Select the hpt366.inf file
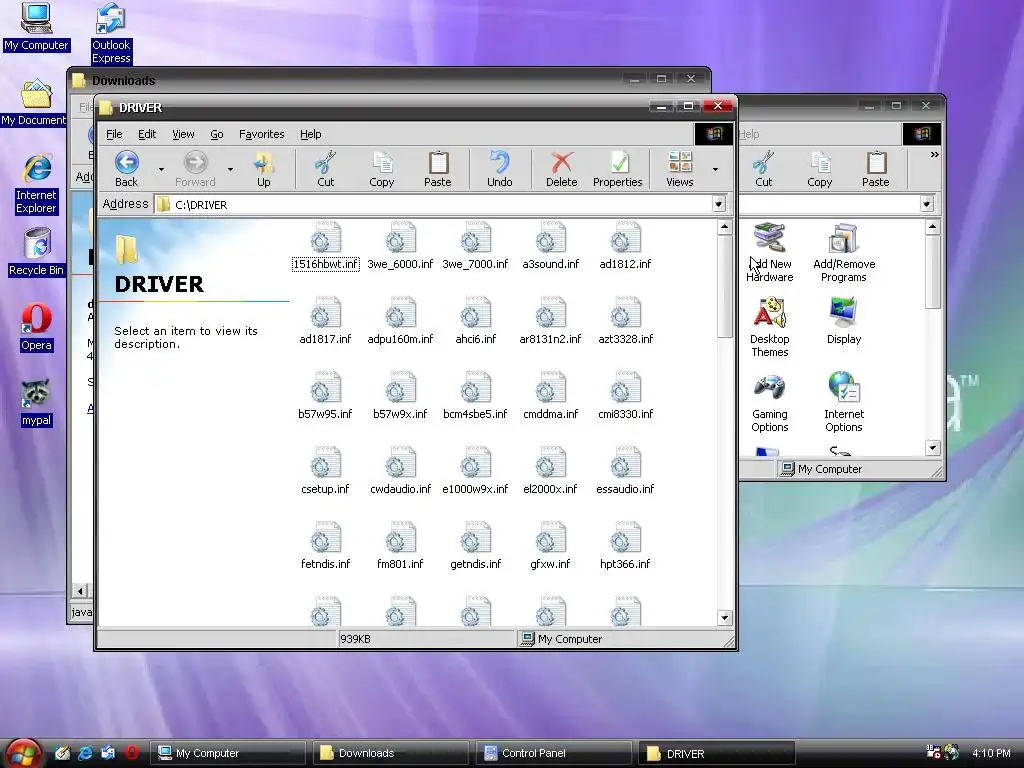Screen dimensions: 1024x768 pyautogui.click(x=625, y=547)
